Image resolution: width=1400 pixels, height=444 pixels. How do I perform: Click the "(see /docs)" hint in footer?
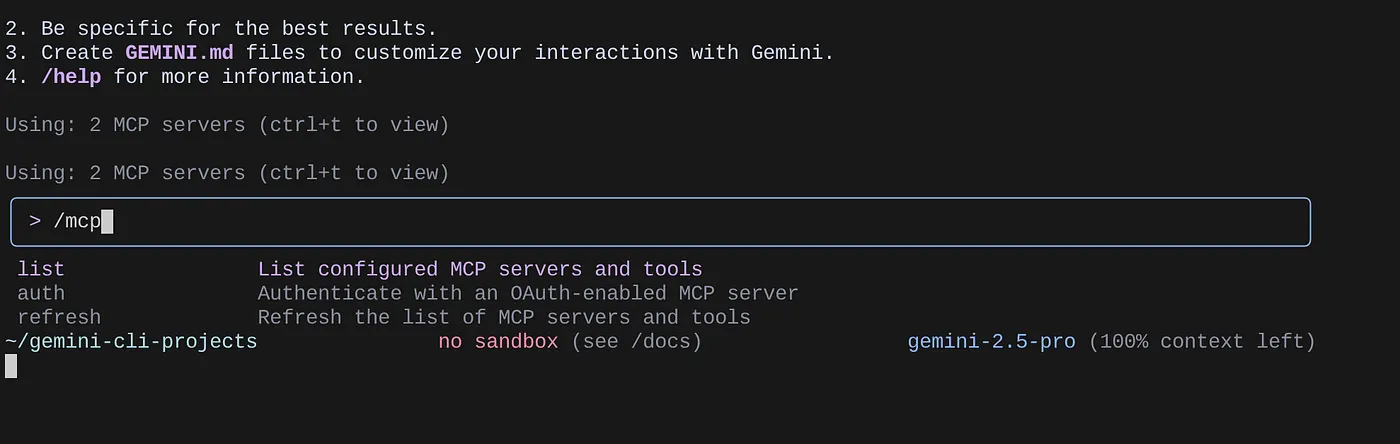coord(637,342)
